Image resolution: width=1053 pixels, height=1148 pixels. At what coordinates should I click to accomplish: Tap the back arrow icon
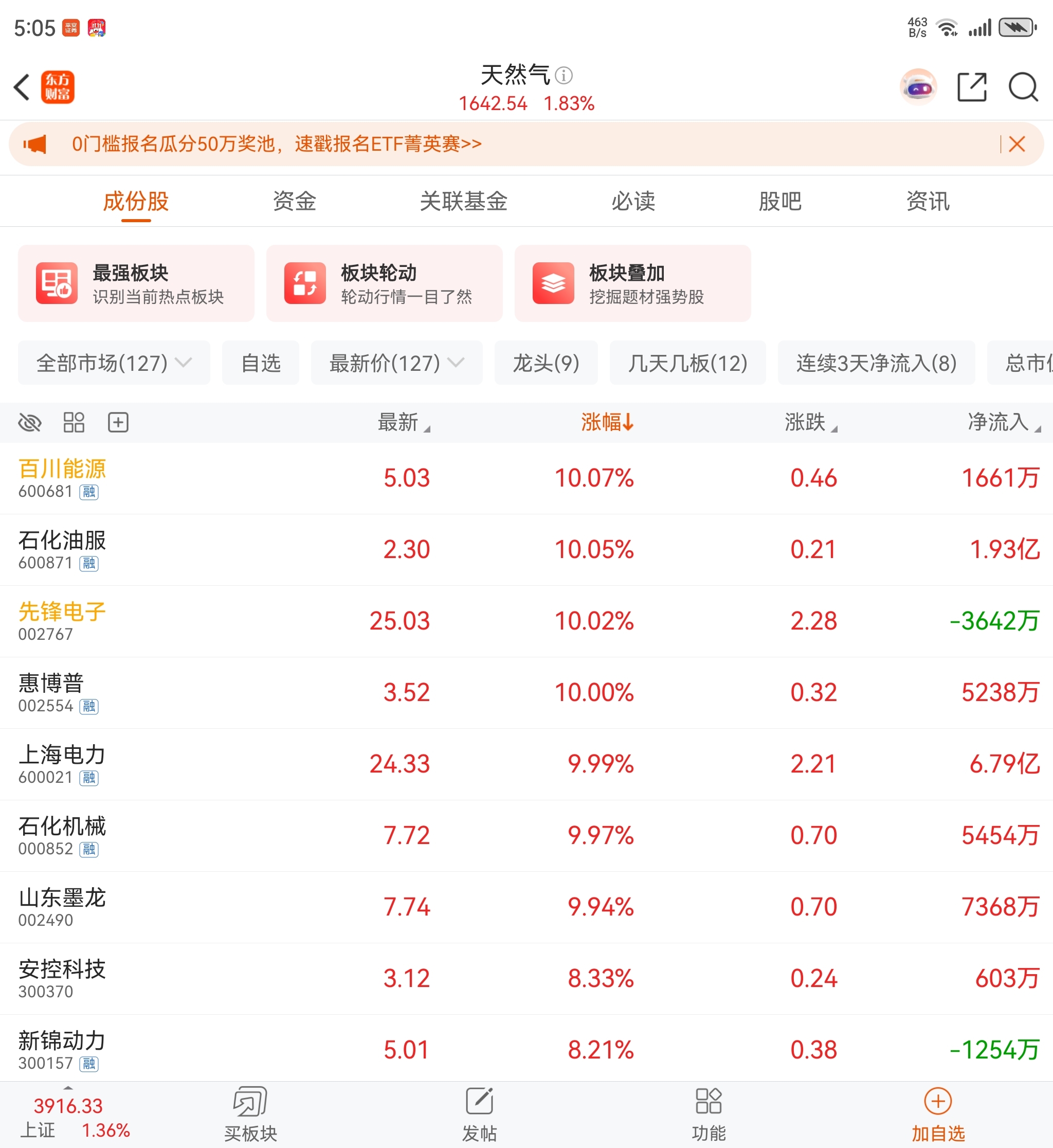click(22, 87)
